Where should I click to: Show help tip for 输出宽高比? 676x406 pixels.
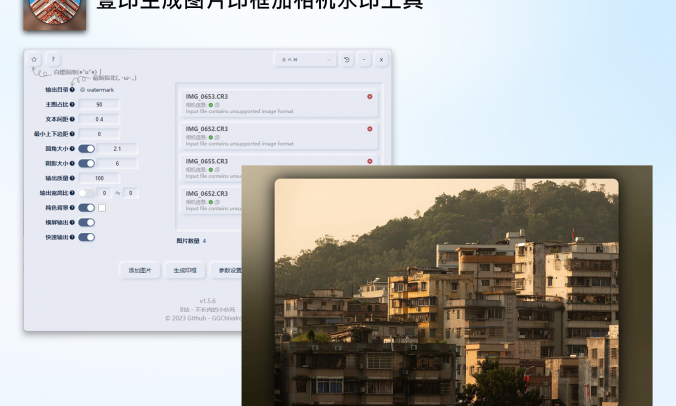pos(72,193)
